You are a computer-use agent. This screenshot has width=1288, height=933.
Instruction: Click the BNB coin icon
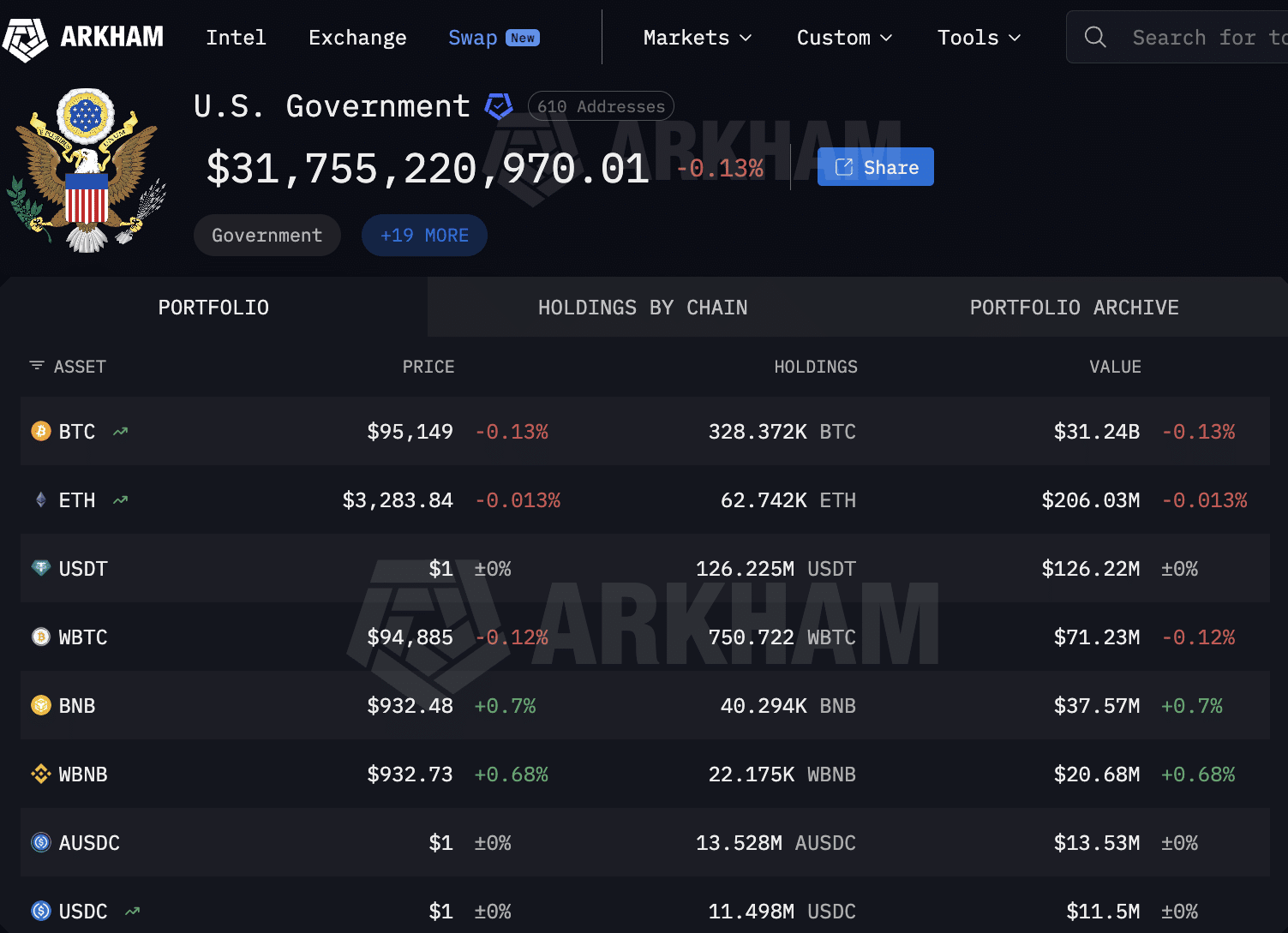(x=40, y=705)
